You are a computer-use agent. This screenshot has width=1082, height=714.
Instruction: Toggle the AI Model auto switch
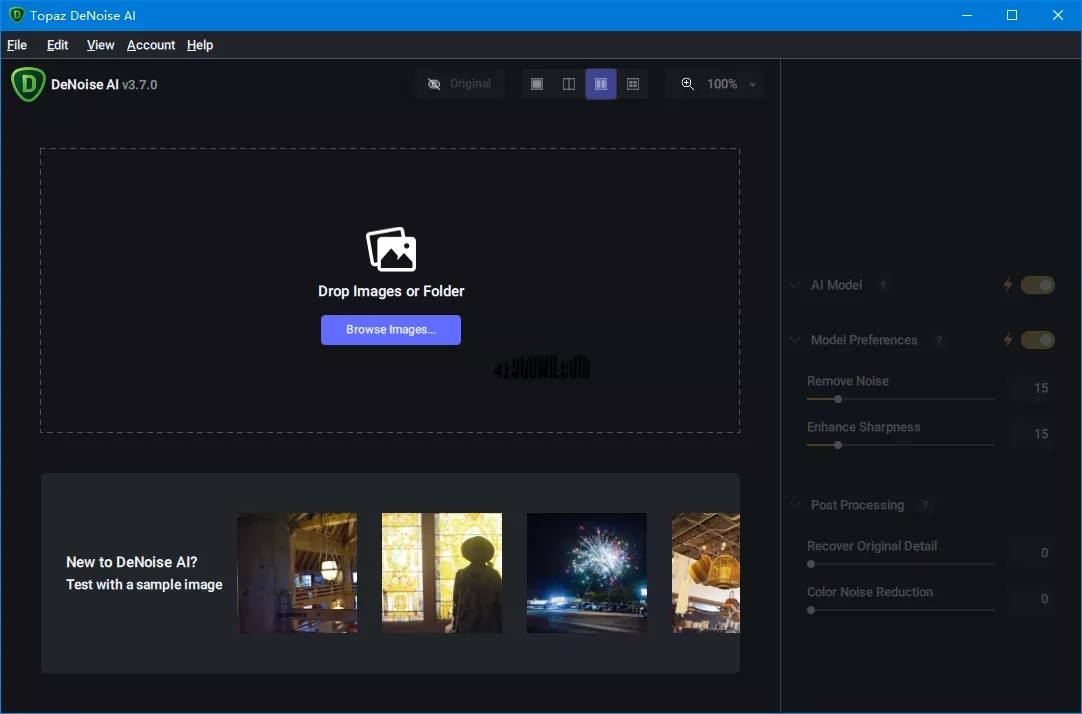tap(1038, 285)
